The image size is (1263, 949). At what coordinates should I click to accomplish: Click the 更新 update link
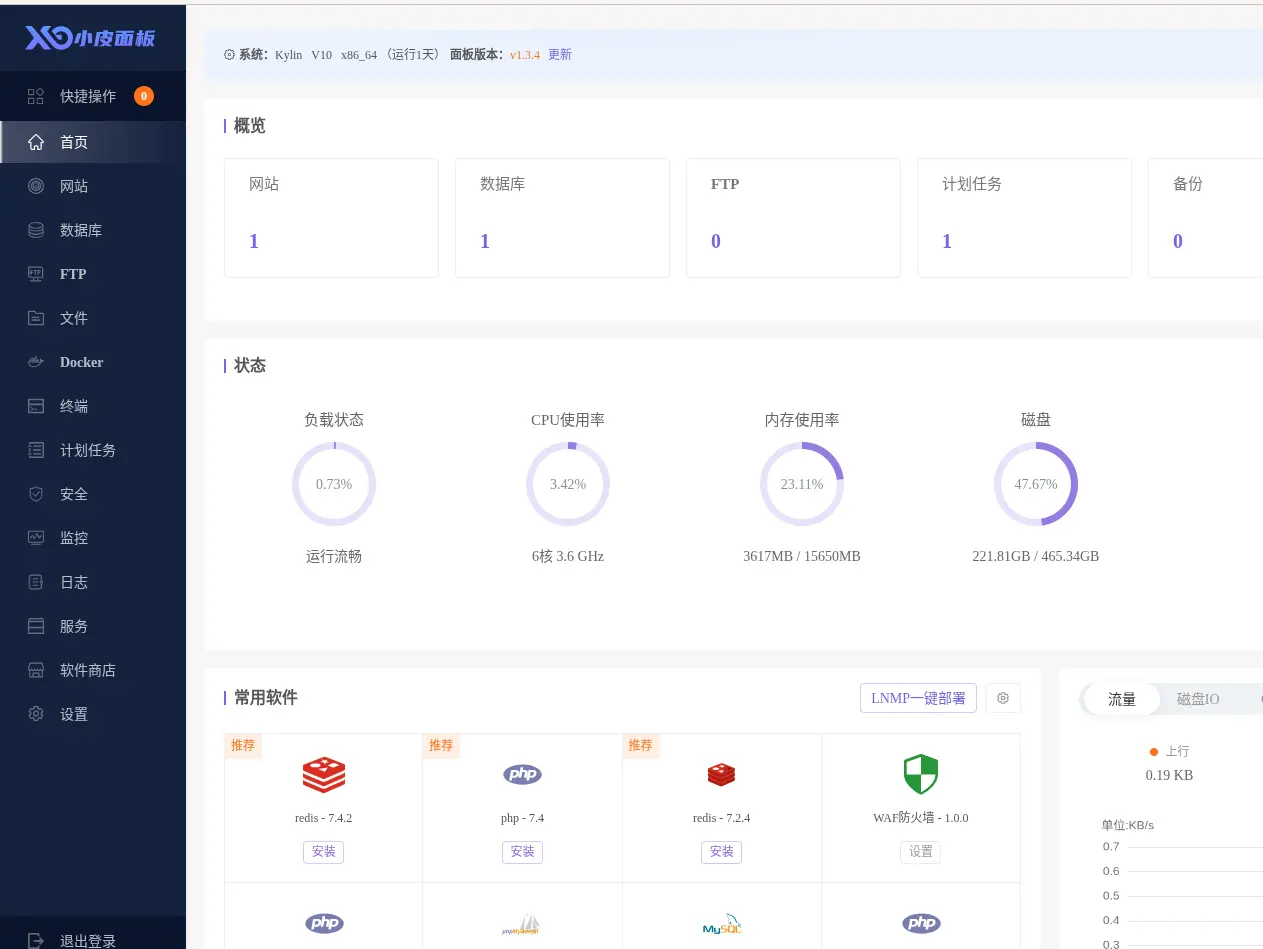point(560,55)
